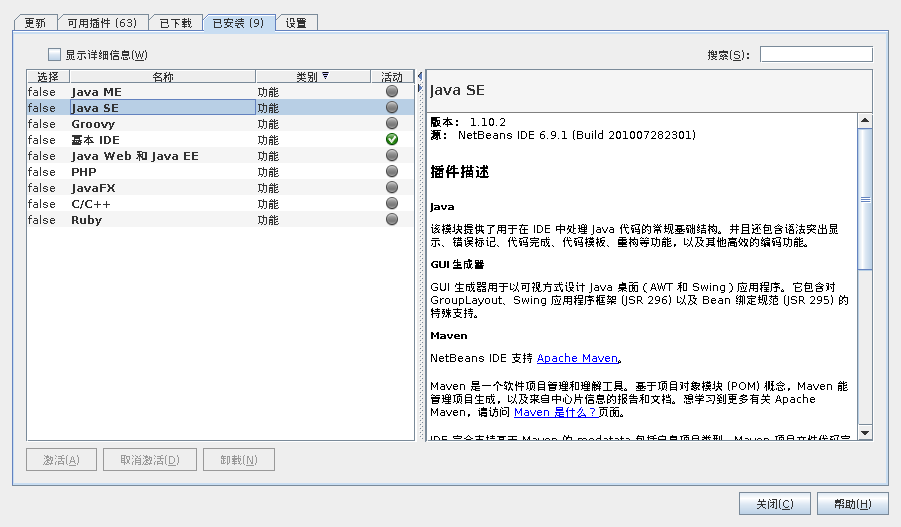Click the grey activity icon for Java SE

point(392,107)
